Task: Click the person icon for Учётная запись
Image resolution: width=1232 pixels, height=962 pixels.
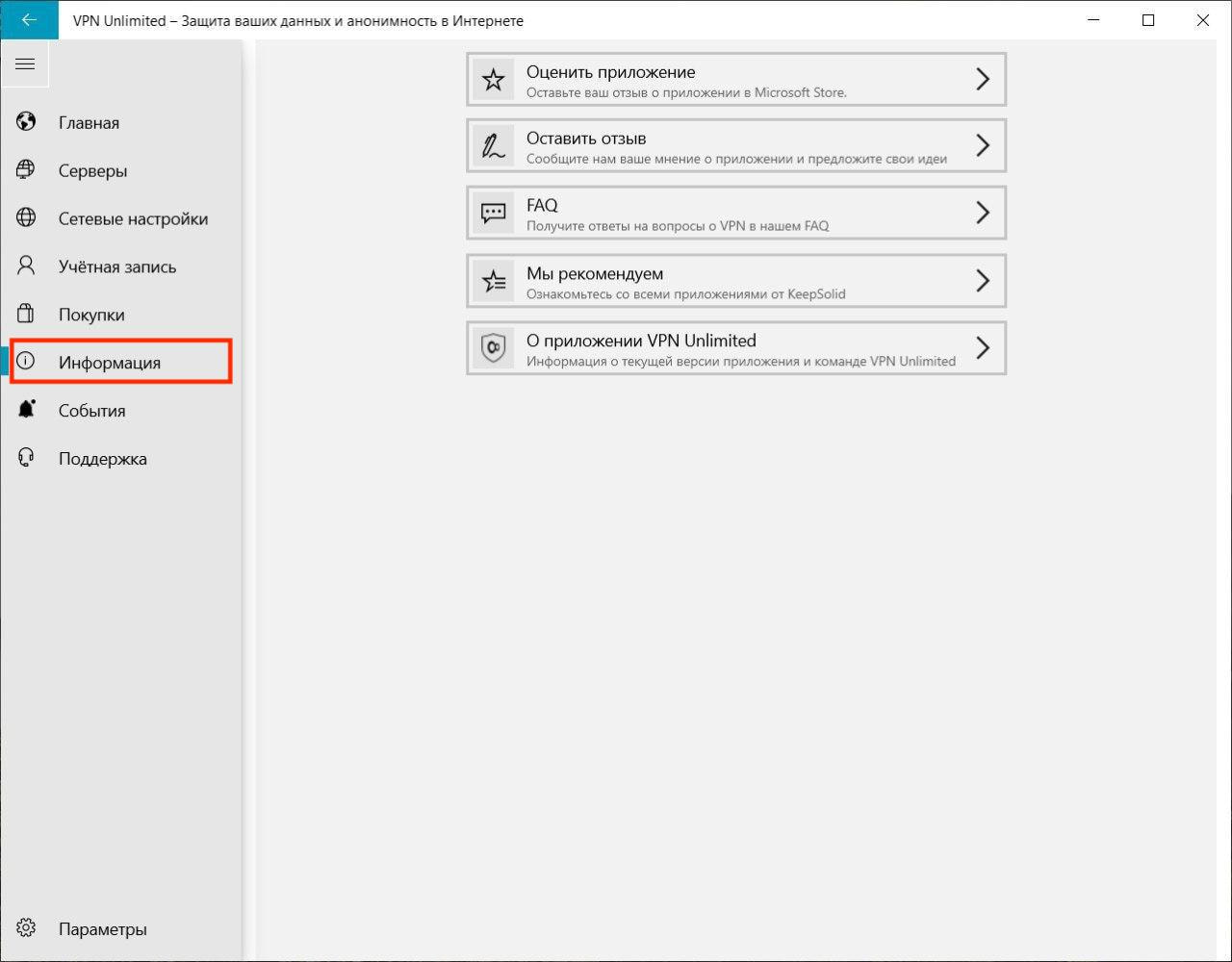Action: [26, 266]
